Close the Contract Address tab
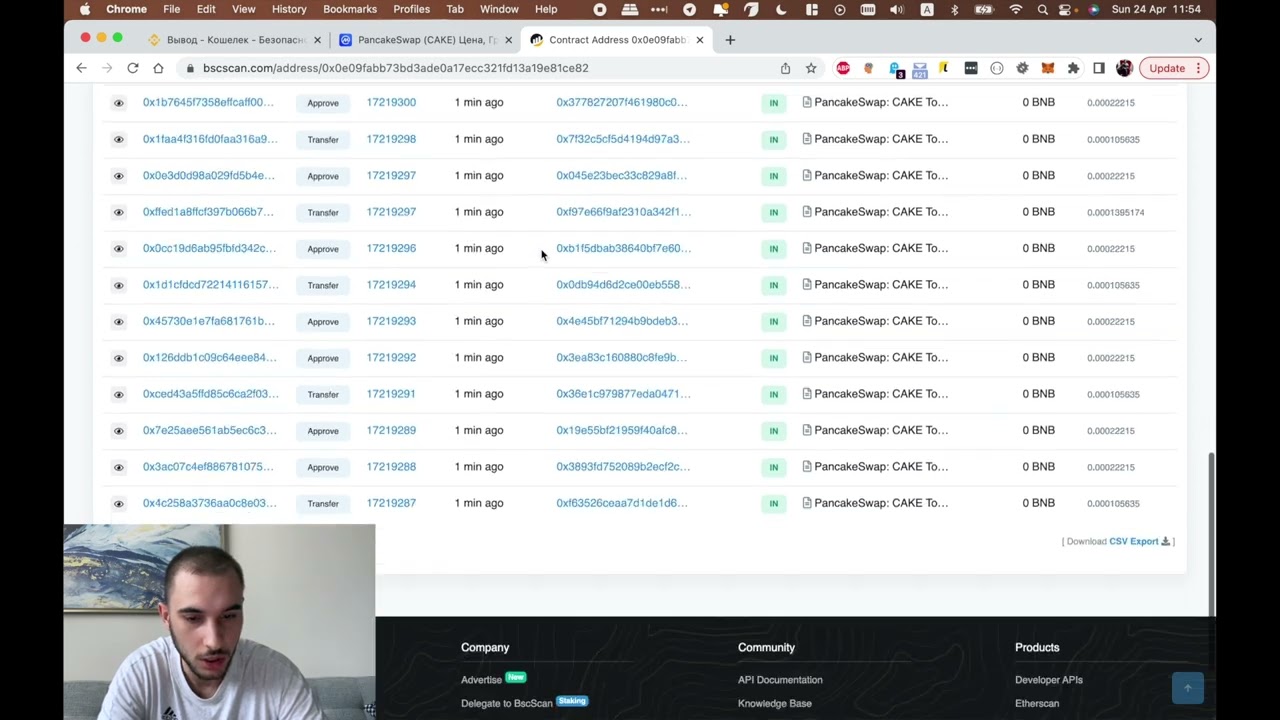 [x=700, y=40]
